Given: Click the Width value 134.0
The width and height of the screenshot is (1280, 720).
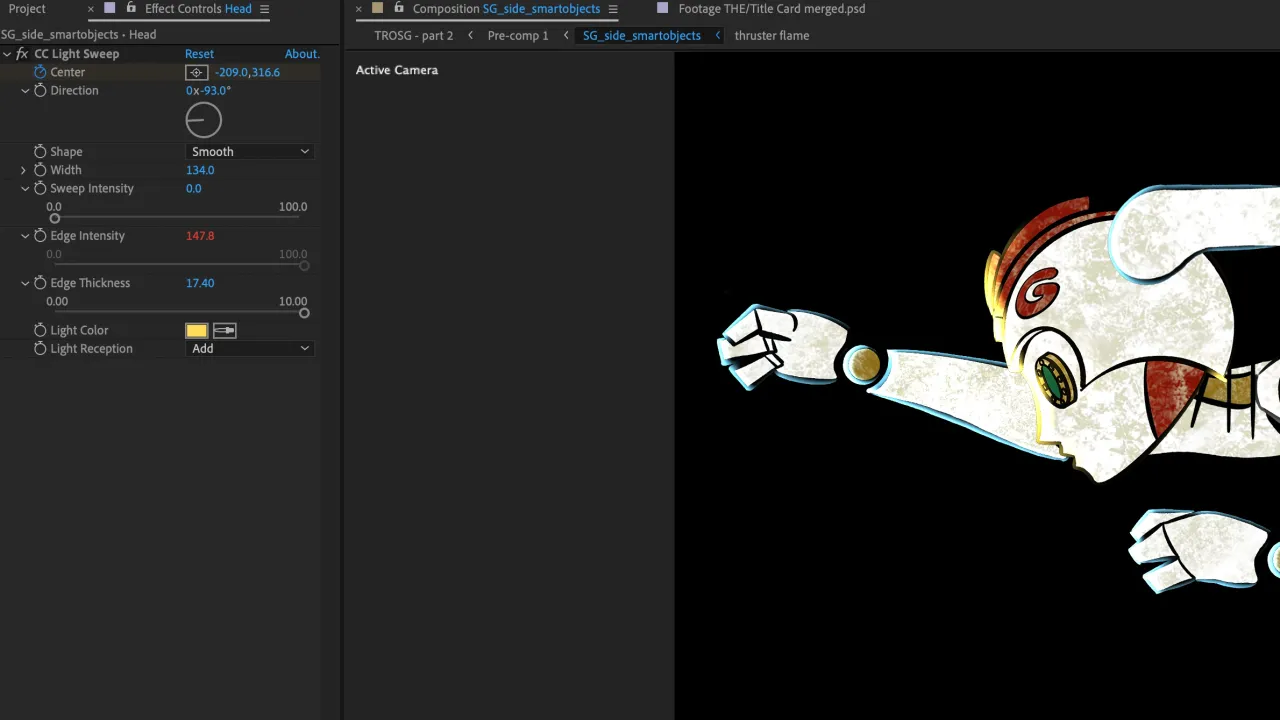Looking at the screenshot, I should [200, 170].
